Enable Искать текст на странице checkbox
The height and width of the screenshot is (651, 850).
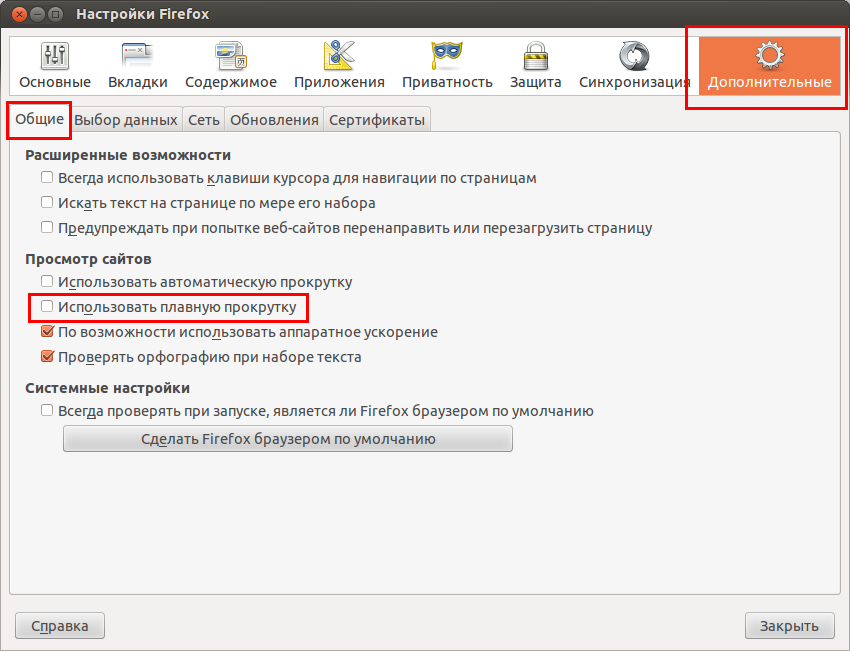47,202
